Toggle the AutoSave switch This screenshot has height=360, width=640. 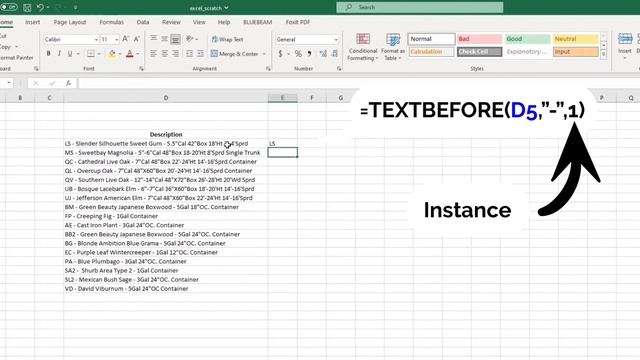tap(8, 7)
